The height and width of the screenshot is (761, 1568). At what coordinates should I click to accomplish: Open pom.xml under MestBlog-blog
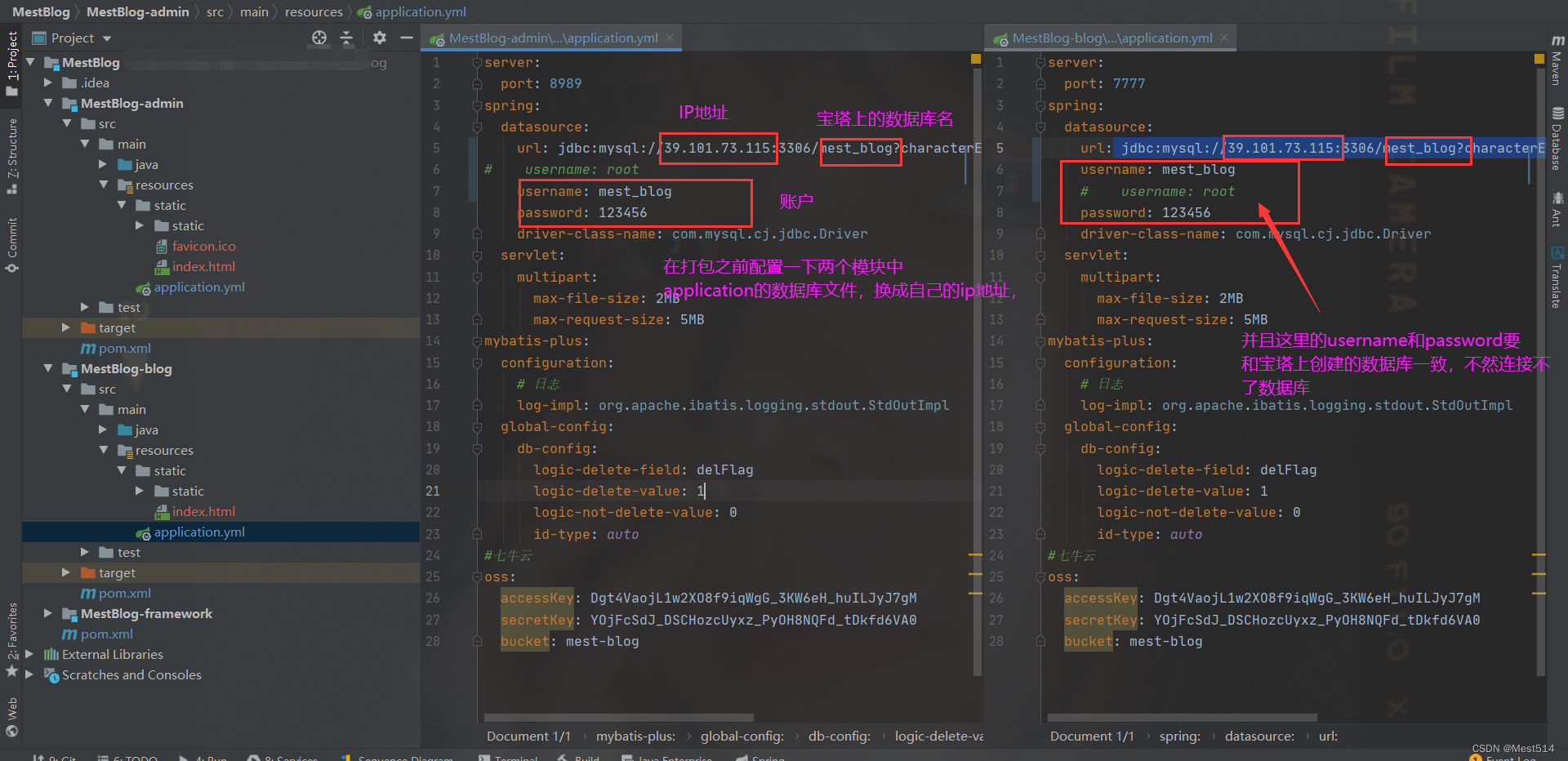[x=116, y=593]
